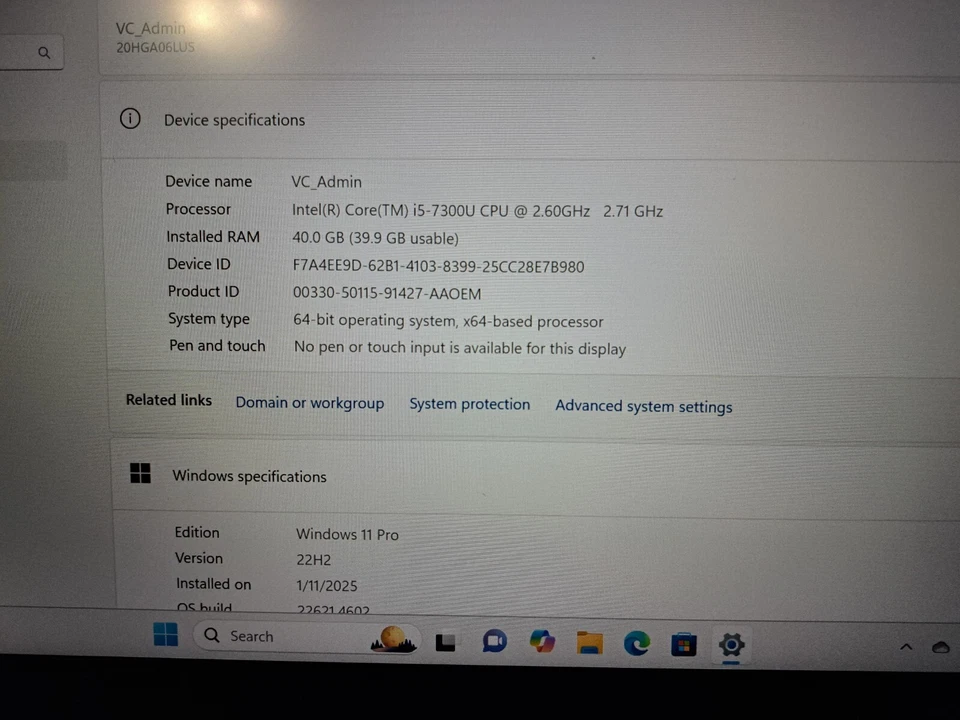Image resolution: width=960 pixels, height=720 pixels.
Task: Open File Explorer from the taskbar
Action: pyautogui.click(x=590, y=643)
